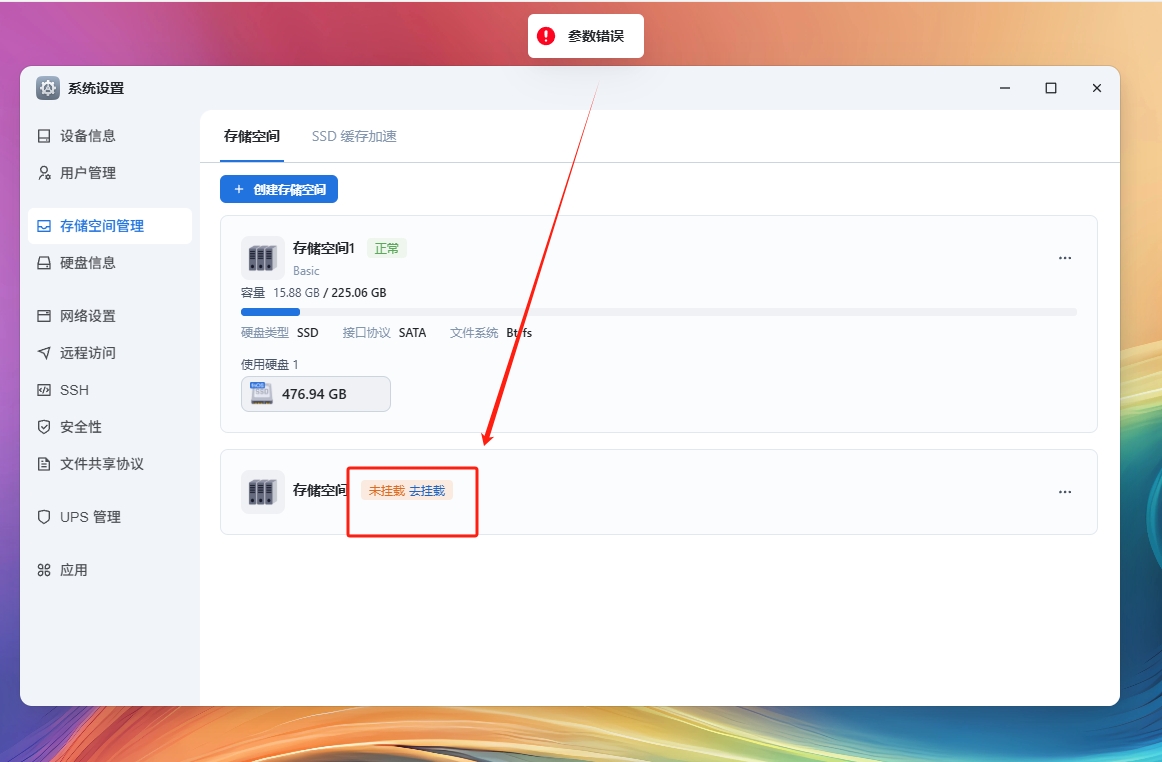This screenshot has width=1162, height=762.
Task: Click the 未挂载 status label
Action: pos(387,491)
